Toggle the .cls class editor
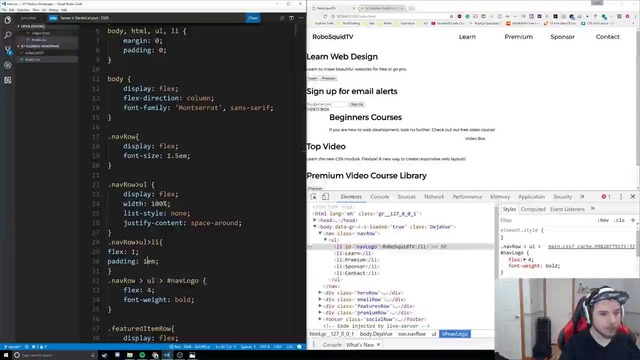 coord(620,220)
